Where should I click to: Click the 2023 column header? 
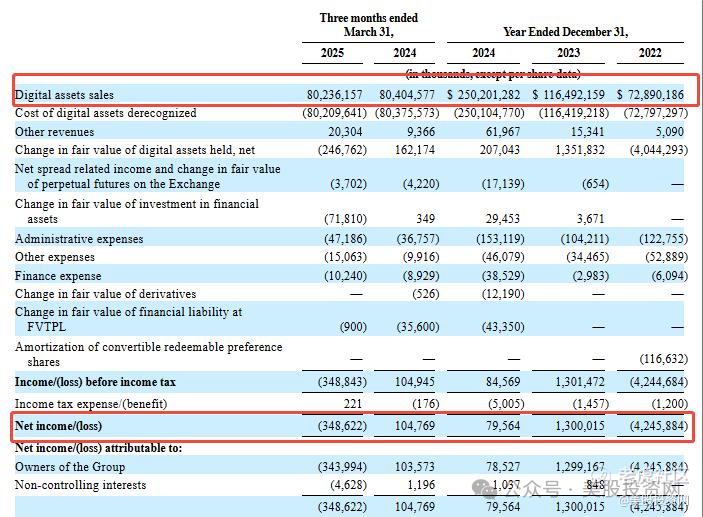tap(568, 53)
